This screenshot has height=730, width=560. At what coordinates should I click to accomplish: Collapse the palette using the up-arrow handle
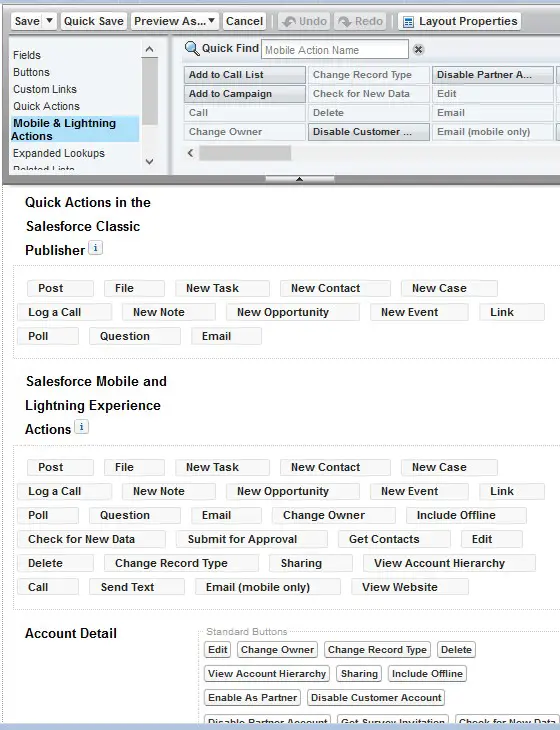point(299,179)
